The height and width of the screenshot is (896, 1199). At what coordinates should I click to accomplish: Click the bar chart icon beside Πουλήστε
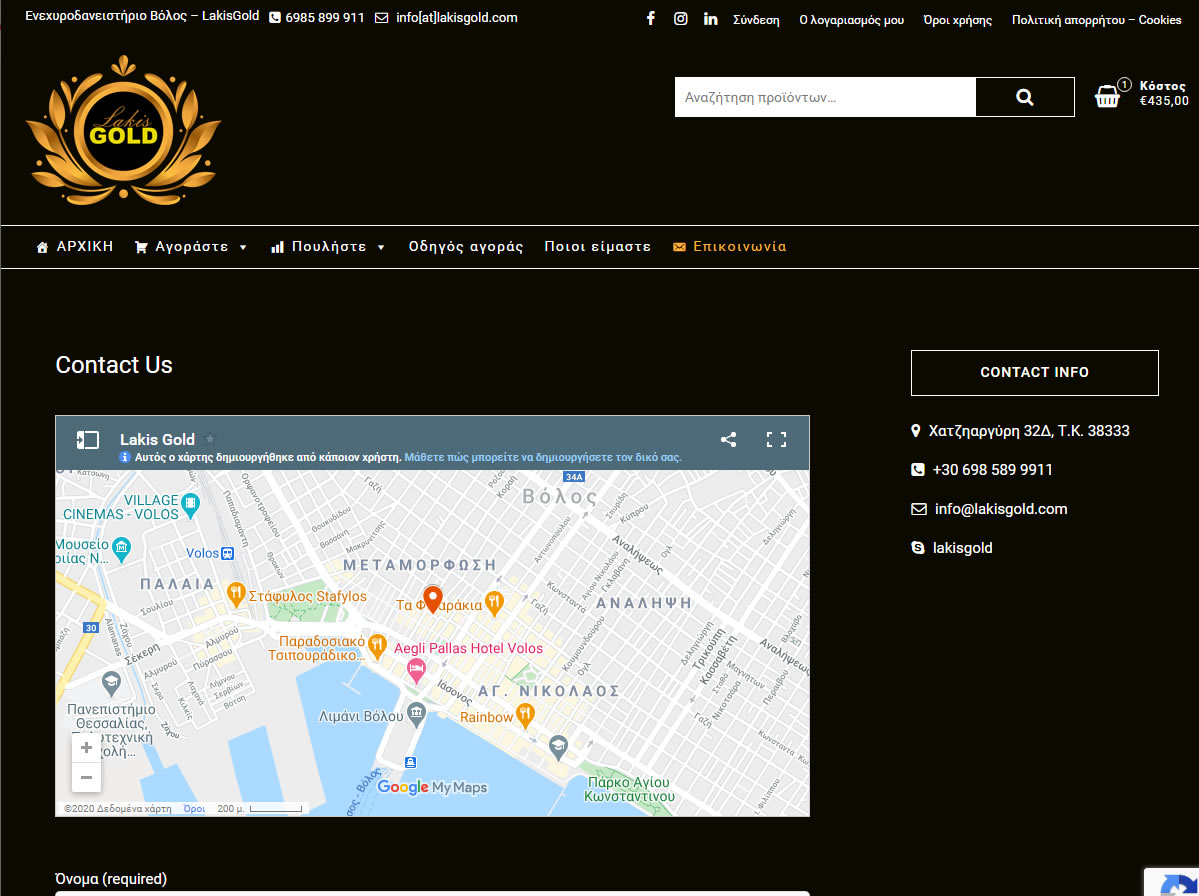277,247
